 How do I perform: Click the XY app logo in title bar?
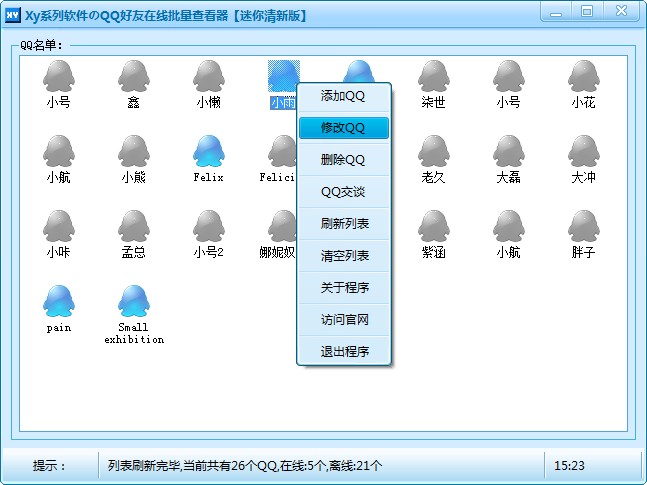tap(12, 16)
